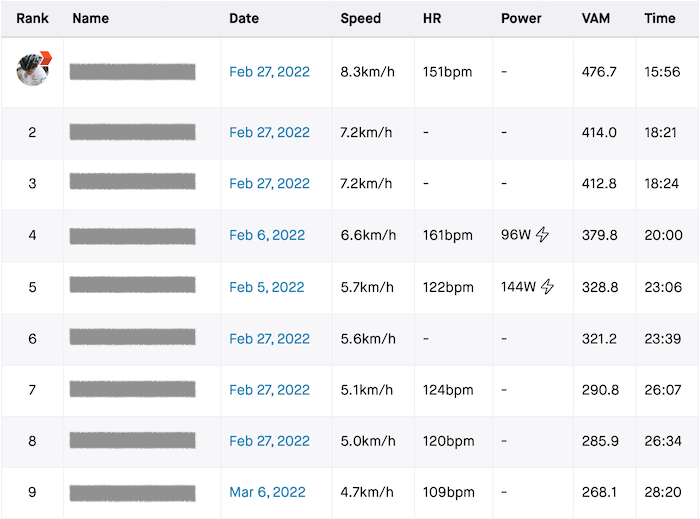Click the VAM column header
Image resolution: width=700 pixels, height=519 pixels.
(x=597, y=19)
